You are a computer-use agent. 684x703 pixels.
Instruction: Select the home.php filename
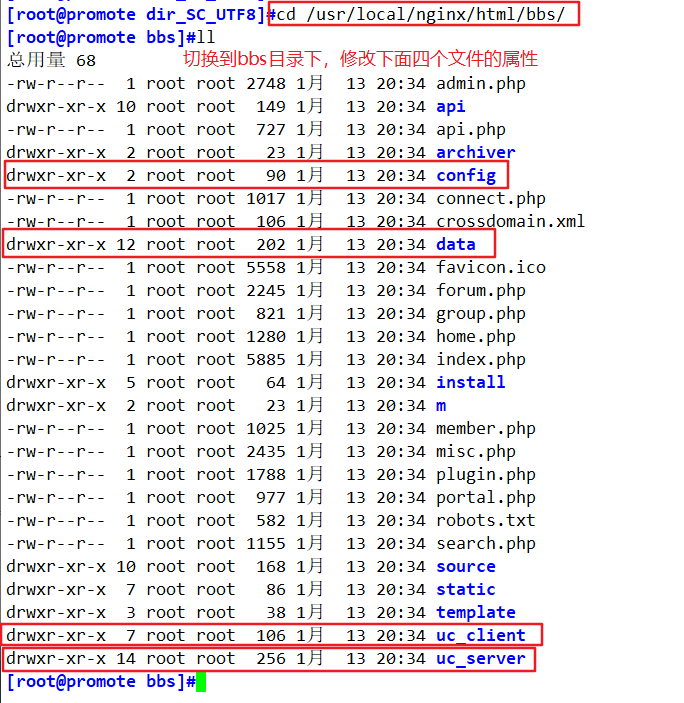pyautogui.click(x=476, y=337)
